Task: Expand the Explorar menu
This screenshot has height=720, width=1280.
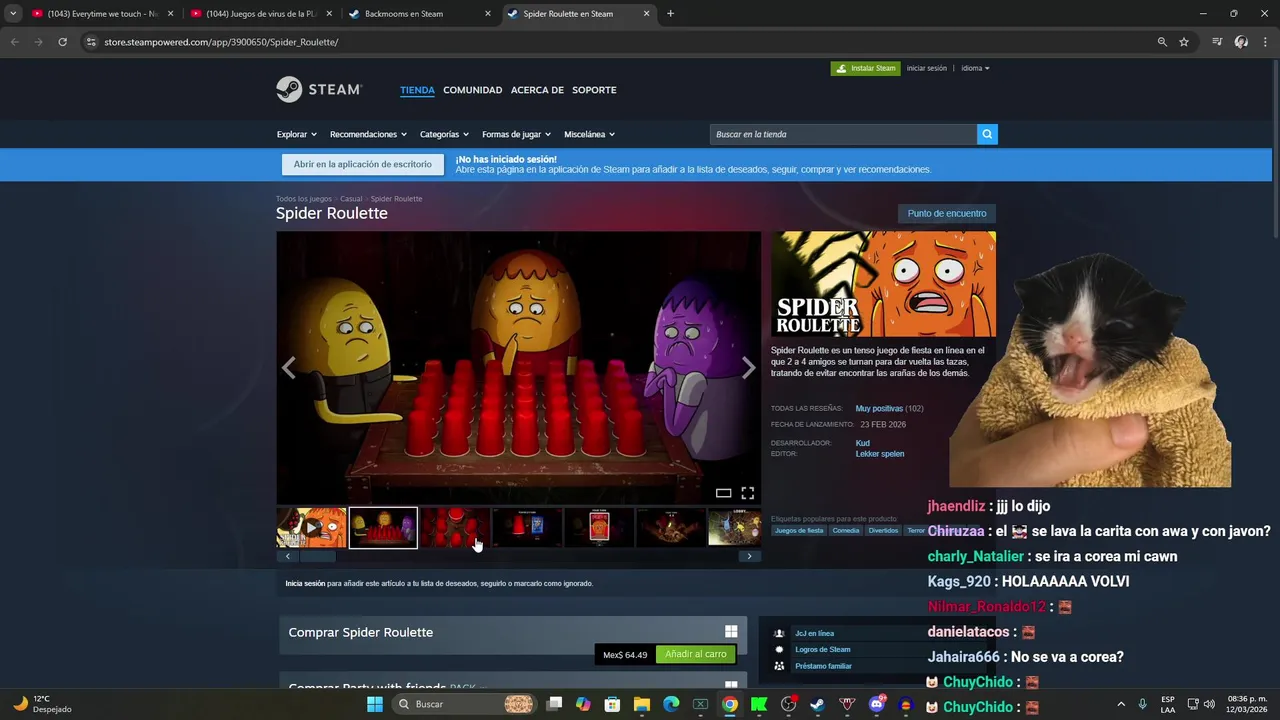Action: pyautogui.click(x=297, y=134)
